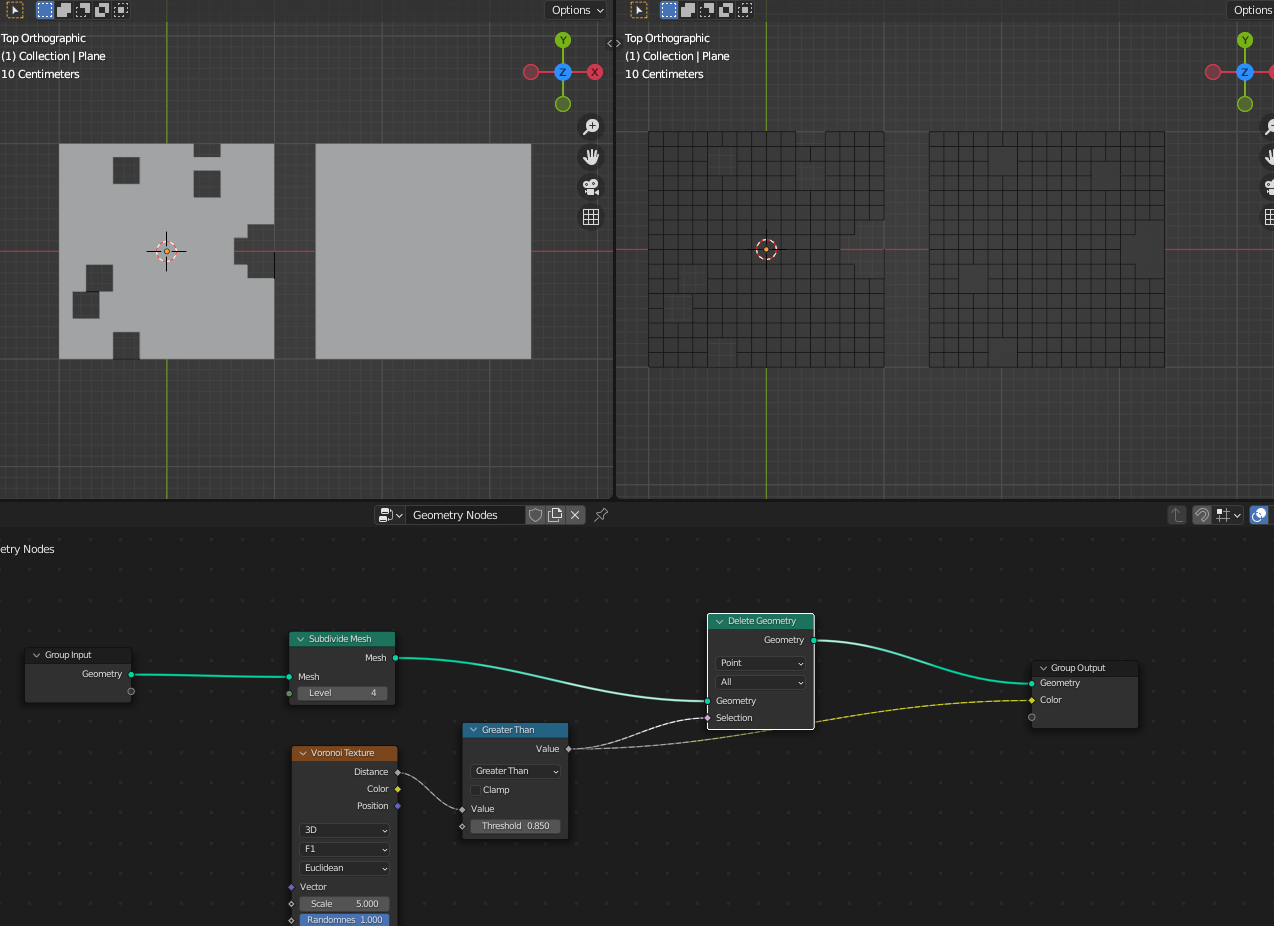Image resolution: width=1274 pixels, height=926 pixels.
Task: Choose Set New Selection mode in left viewport
Action: 45,10
